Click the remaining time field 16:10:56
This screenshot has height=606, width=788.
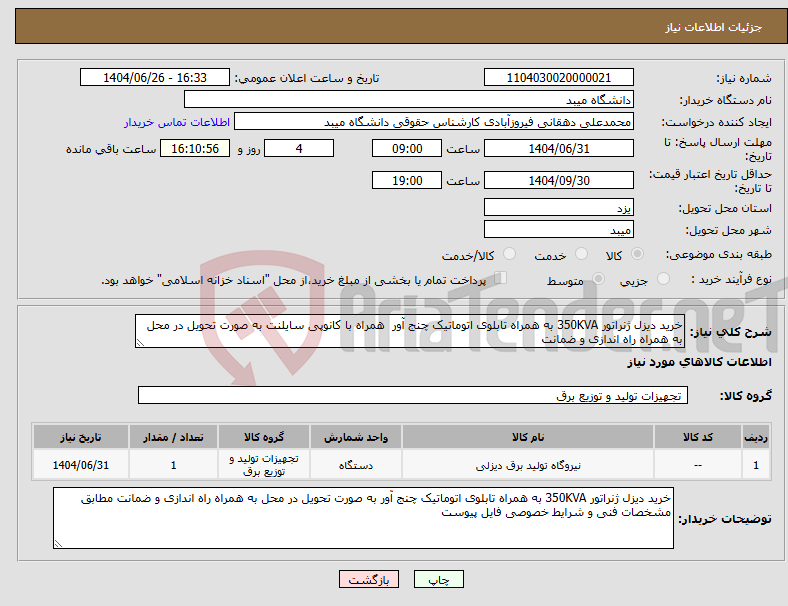click(195, 148)
